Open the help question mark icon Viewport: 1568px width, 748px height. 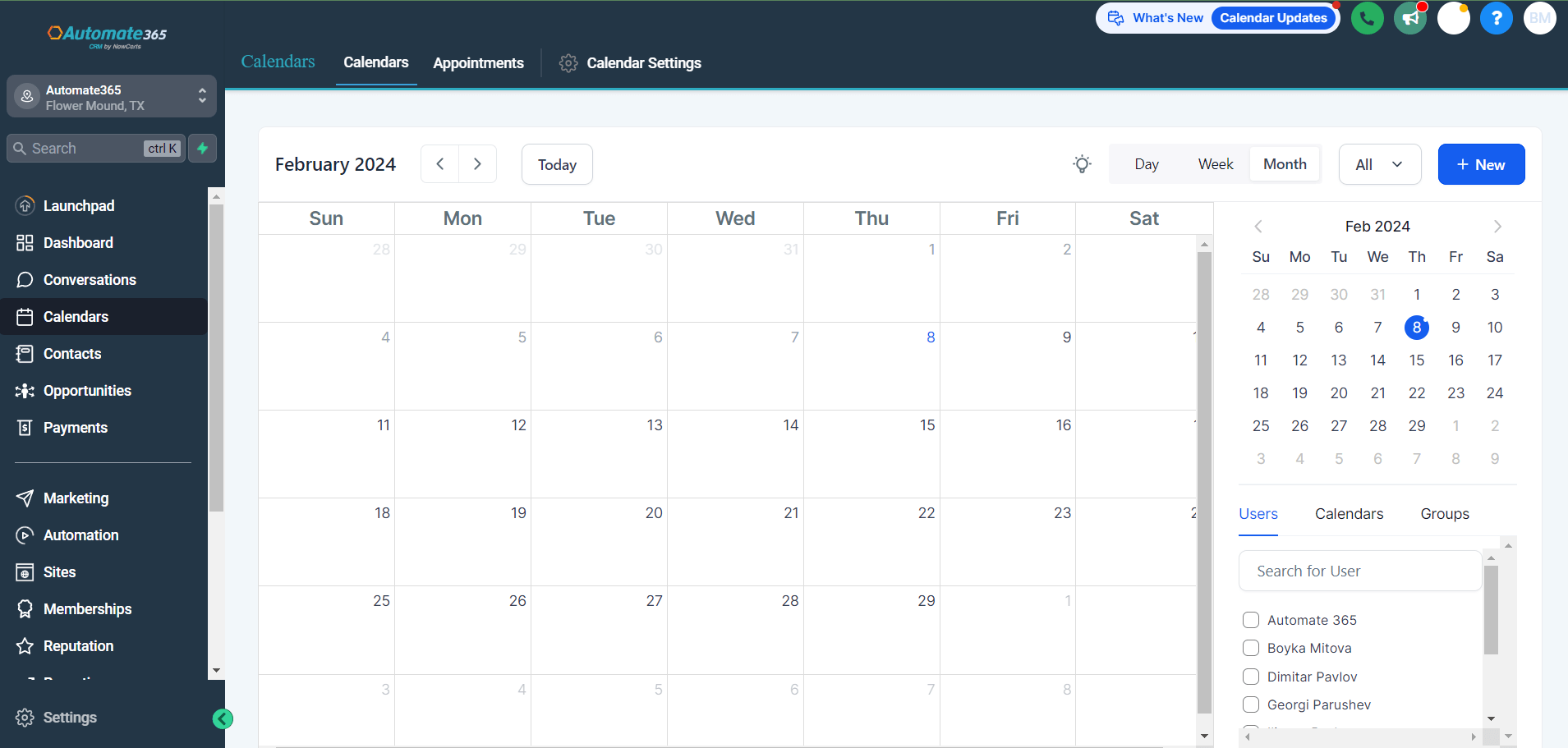tap(1497, 17)
